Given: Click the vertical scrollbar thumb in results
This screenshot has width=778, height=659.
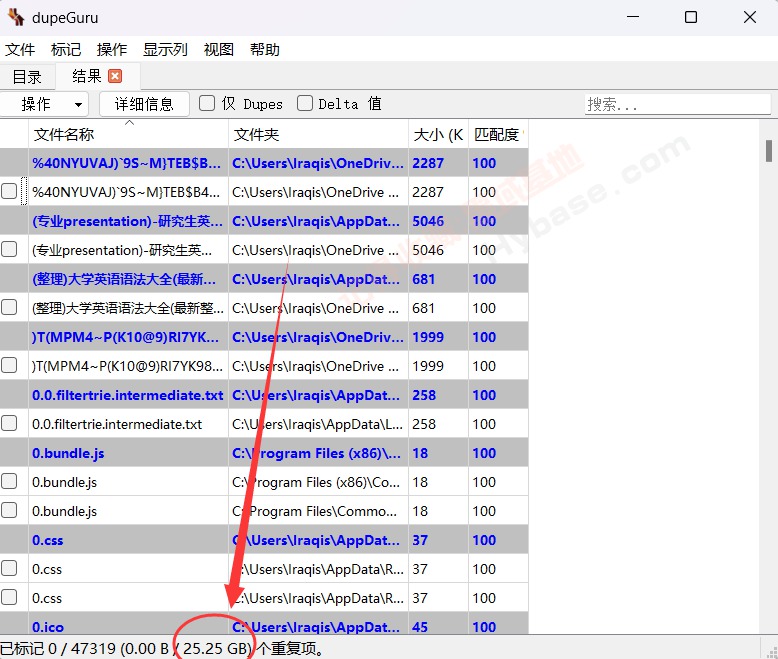Looking at the screenshot, I should 769,151.
